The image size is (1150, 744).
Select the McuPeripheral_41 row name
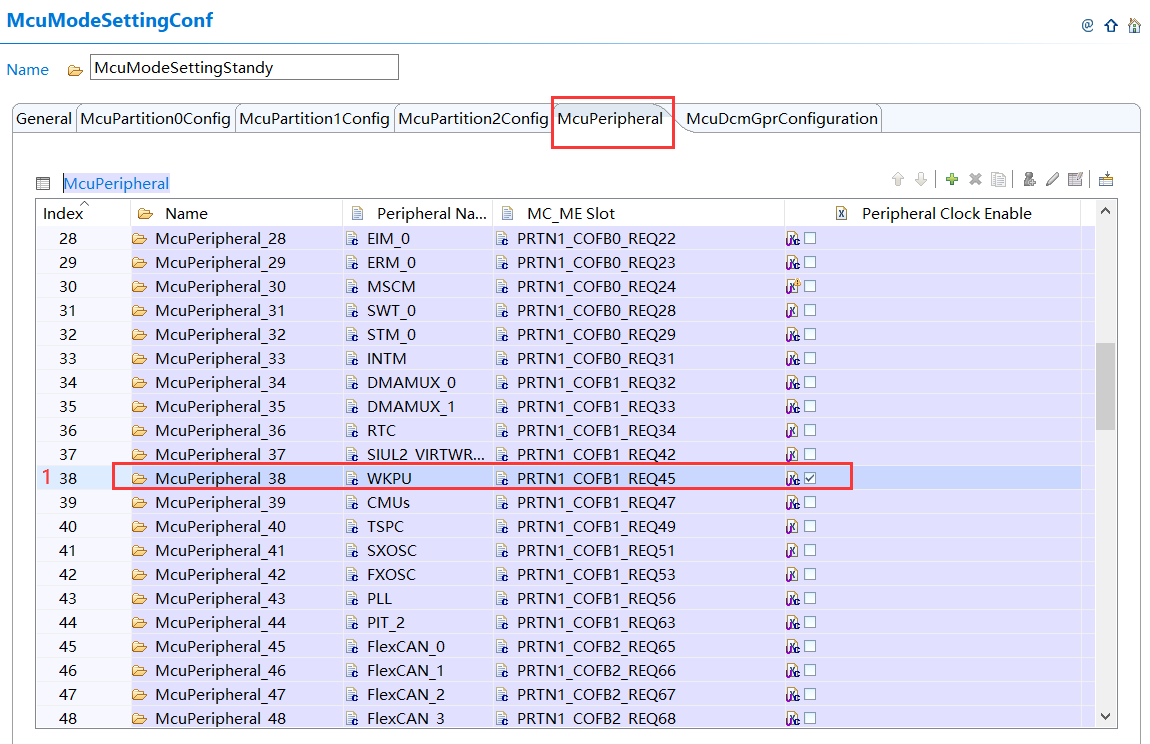tap(220, 551)
